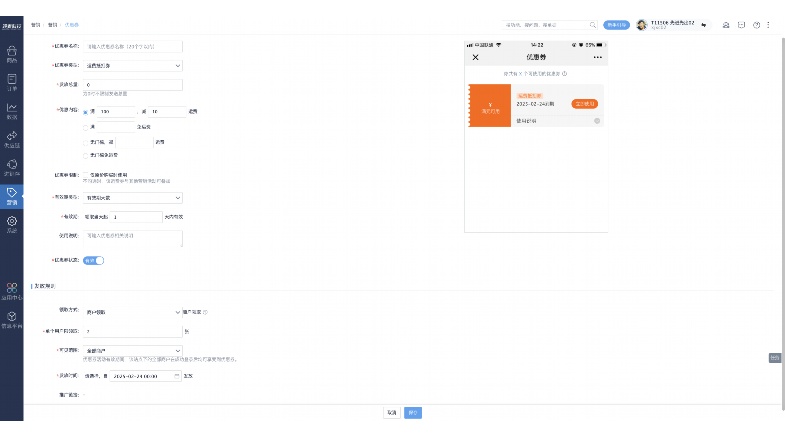Focus the empty field of the second discount option
This screenshot has width=785, height=437.
116,127
